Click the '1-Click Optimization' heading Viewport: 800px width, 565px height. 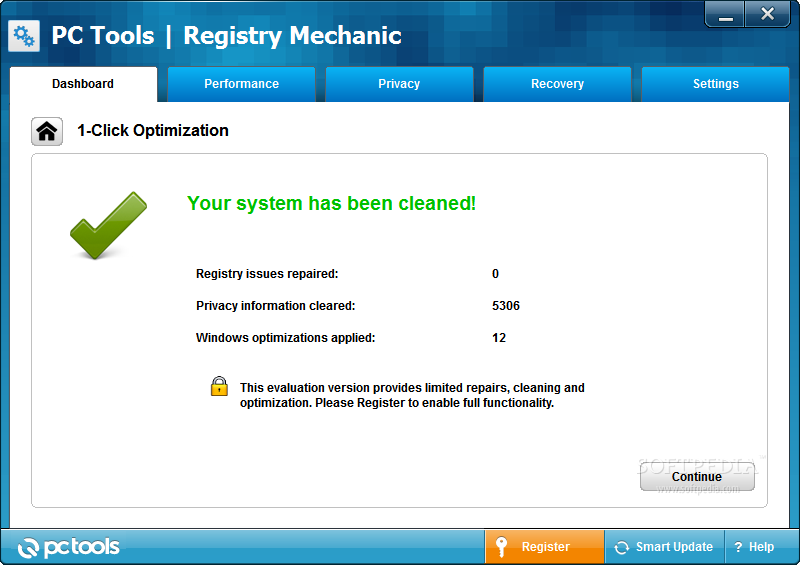click(153, 131)
